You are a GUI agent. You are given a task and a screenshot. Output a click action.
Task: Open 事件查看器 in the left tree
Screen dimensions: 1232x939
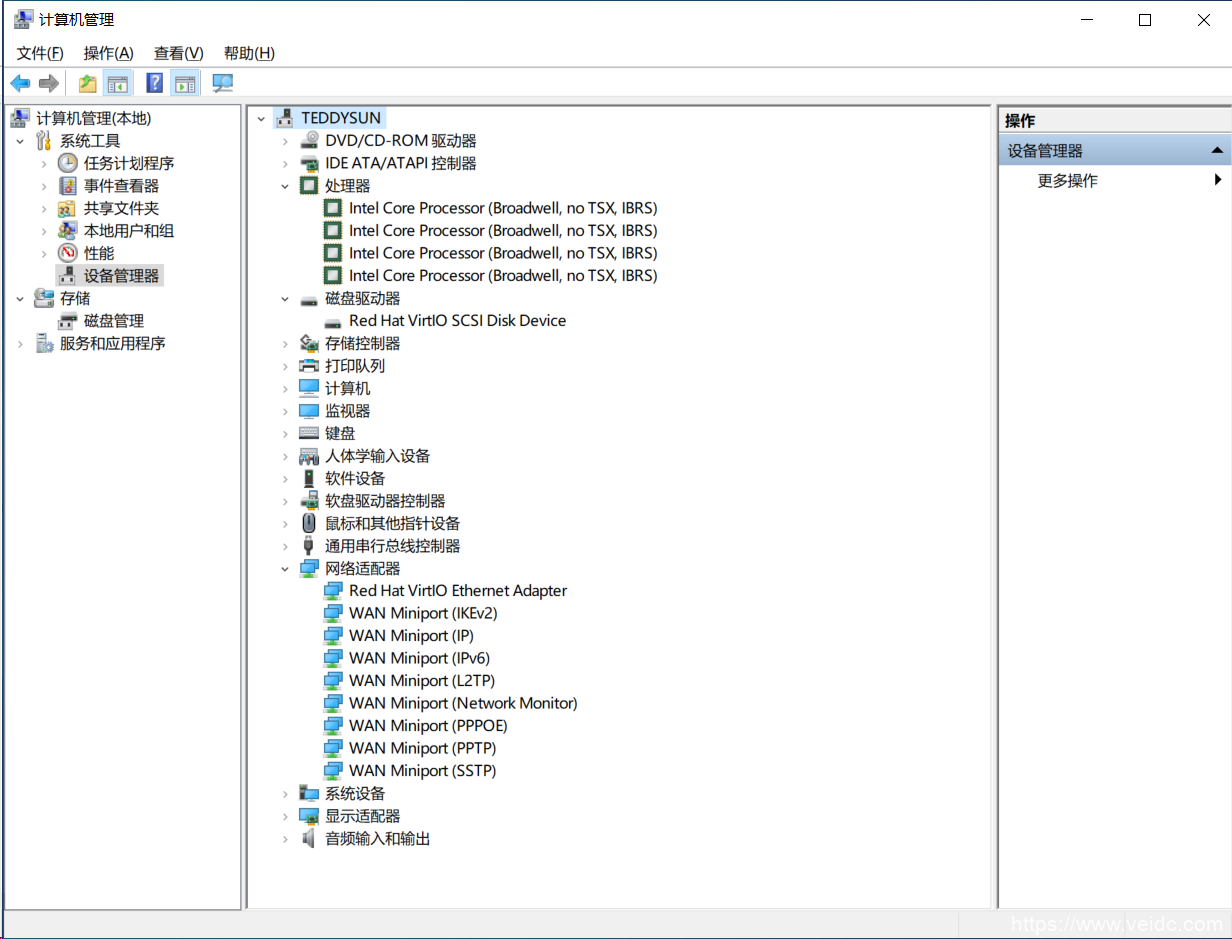click(121, 186)
